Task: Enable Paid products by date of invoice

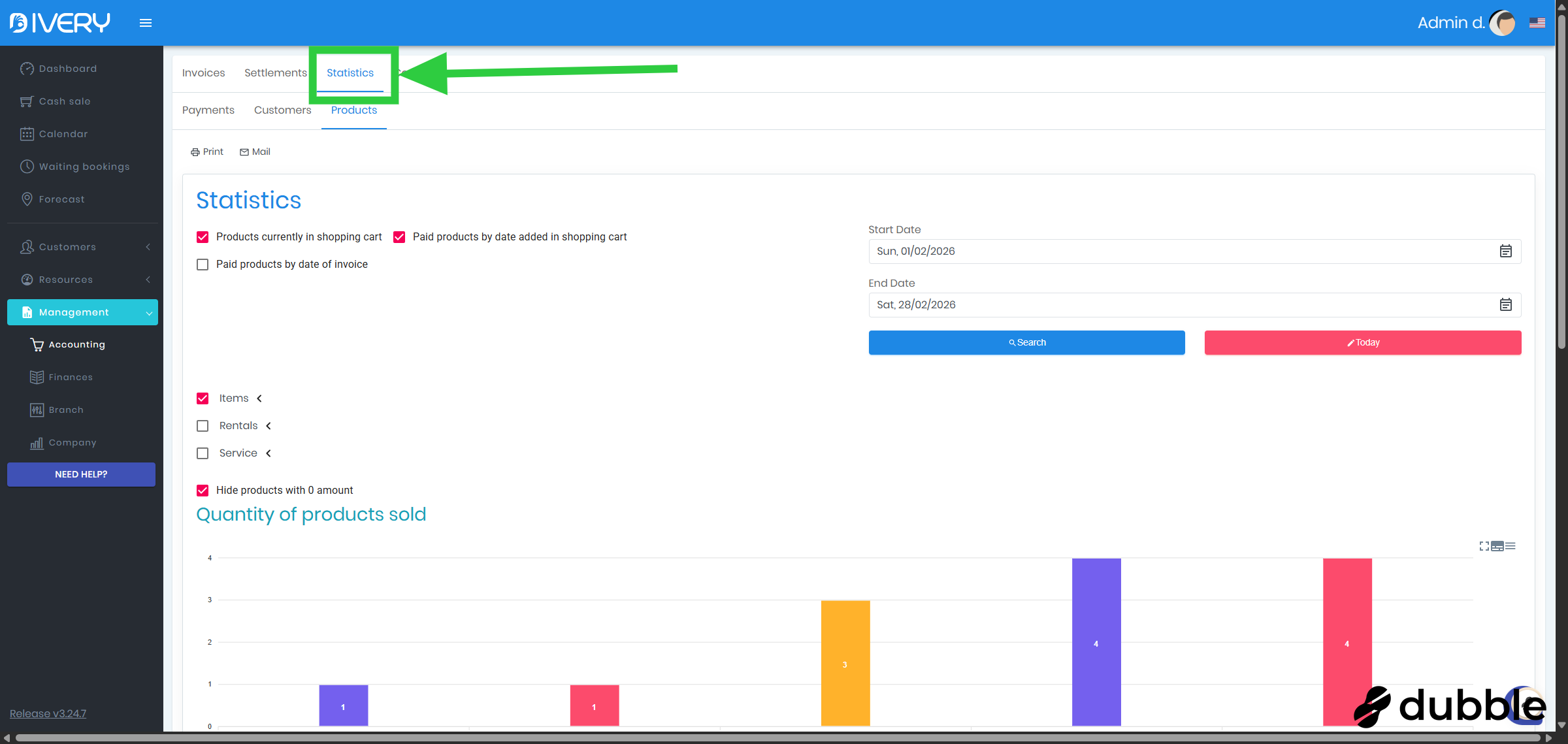Action: (x=203, y=265)
